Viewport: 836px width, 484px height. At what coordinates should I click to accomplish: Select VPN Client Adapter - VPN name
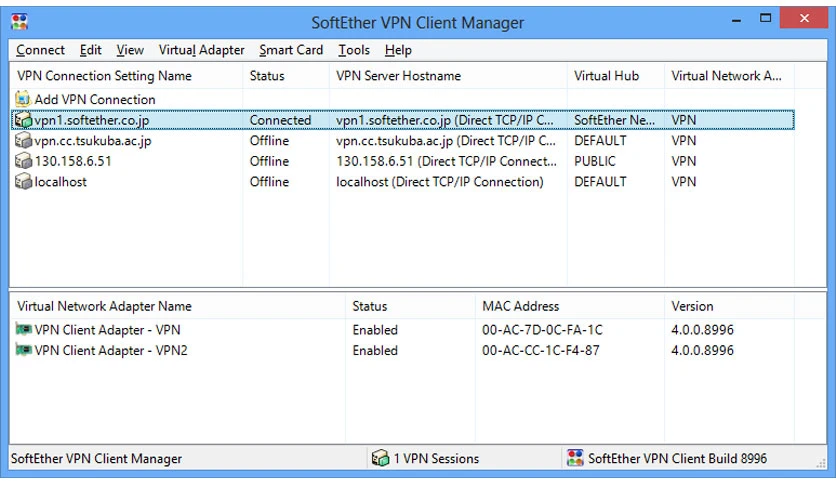[107, 330]
